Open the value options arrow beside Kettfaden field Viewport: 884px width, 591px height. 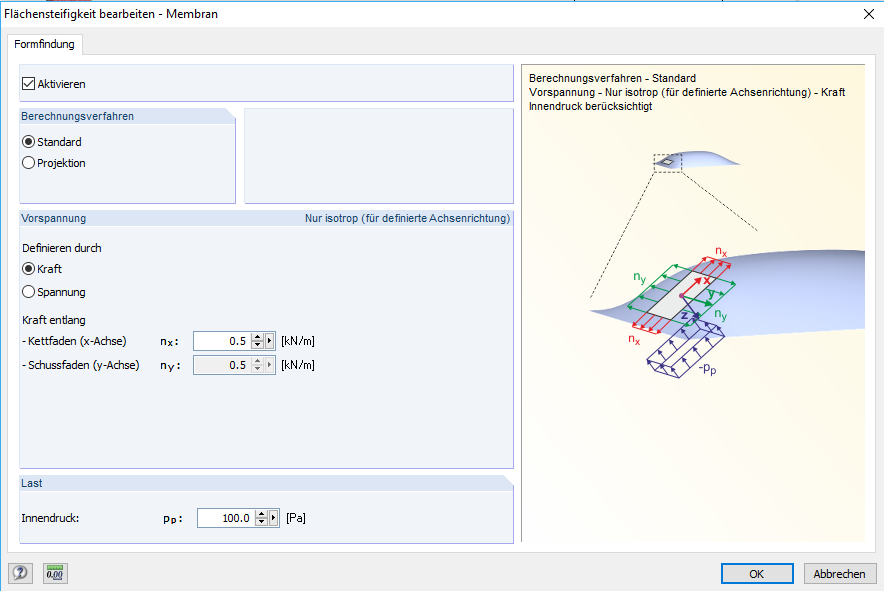(270, 340)
